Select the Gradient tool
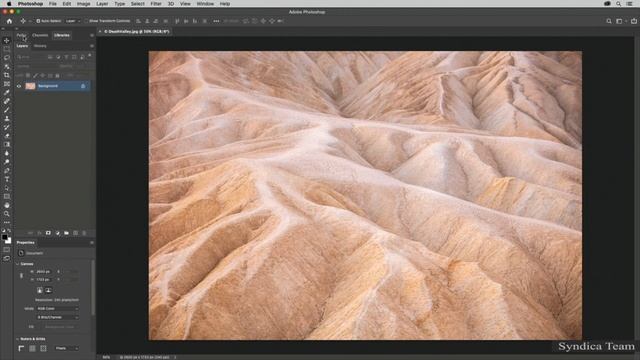This screenshot has height=360, width=640. click(7, 144)
